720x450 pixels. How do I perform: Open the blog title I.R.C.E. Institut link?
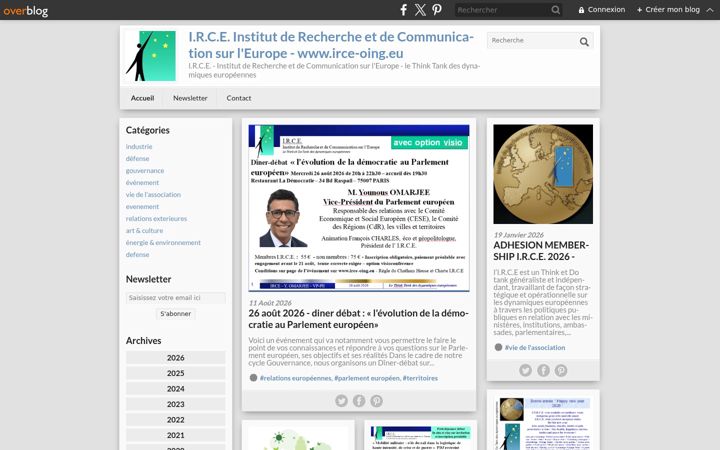(331, 45)
